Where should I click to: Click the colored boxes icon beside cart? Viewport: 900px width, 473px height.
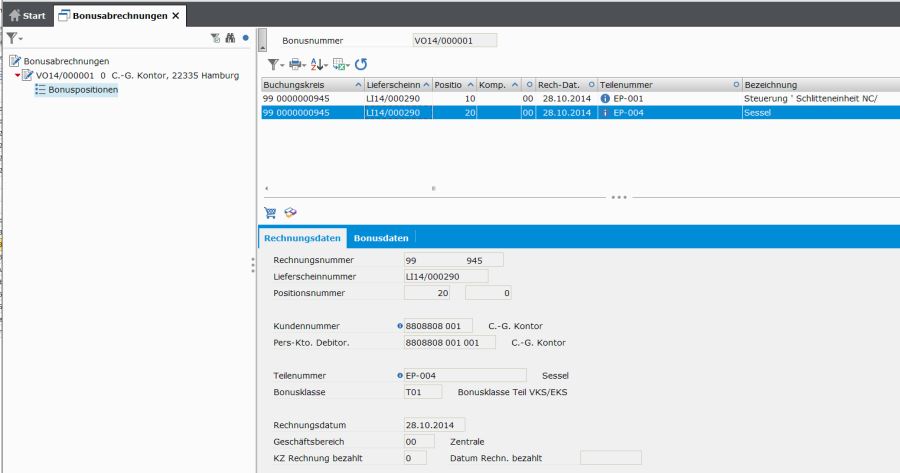pyautogui.click(x=291, y=212)
